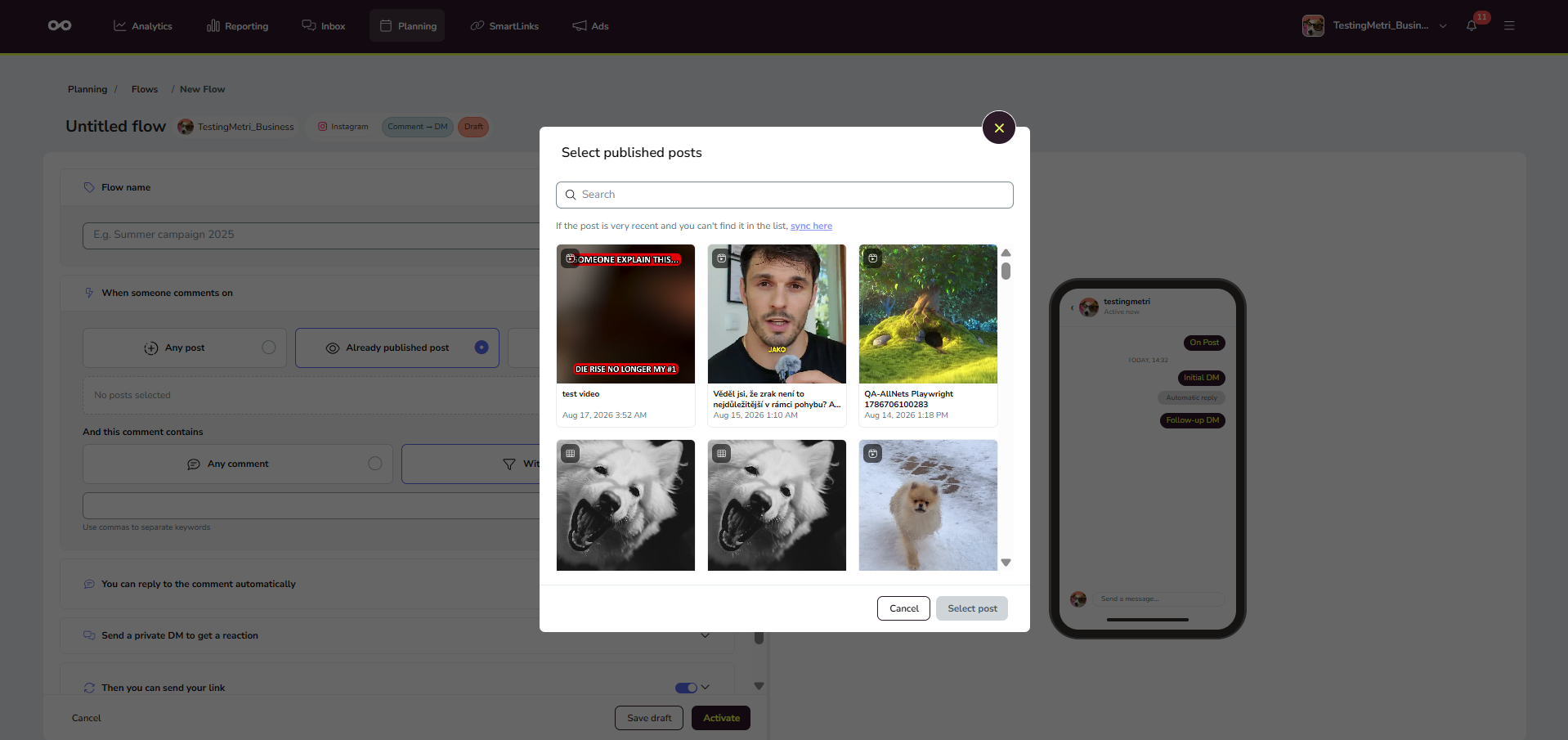Click the comment icon beside automatic reply section

(89, 584)
